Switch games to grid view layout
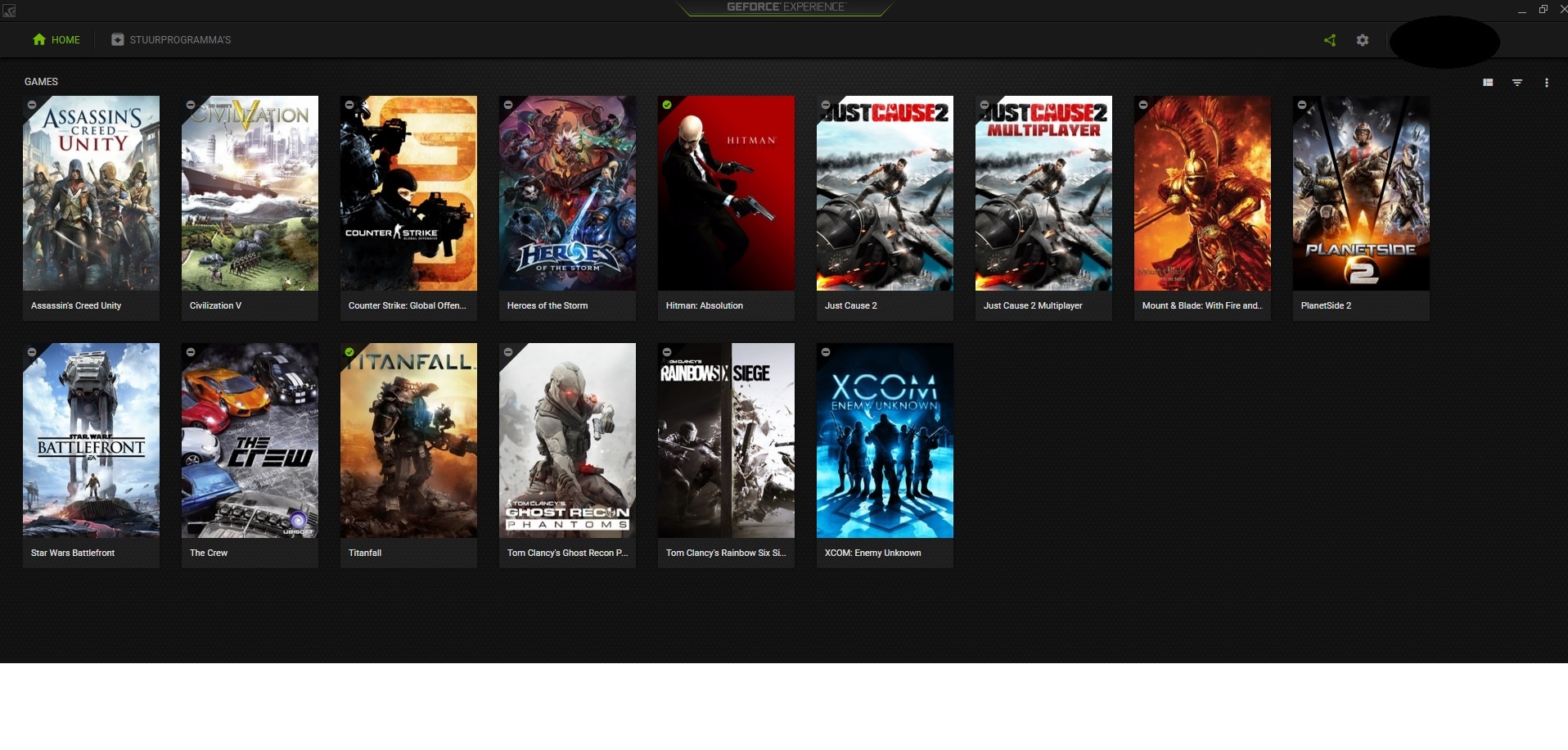 pyautogui.click(x=1488, y=82)
